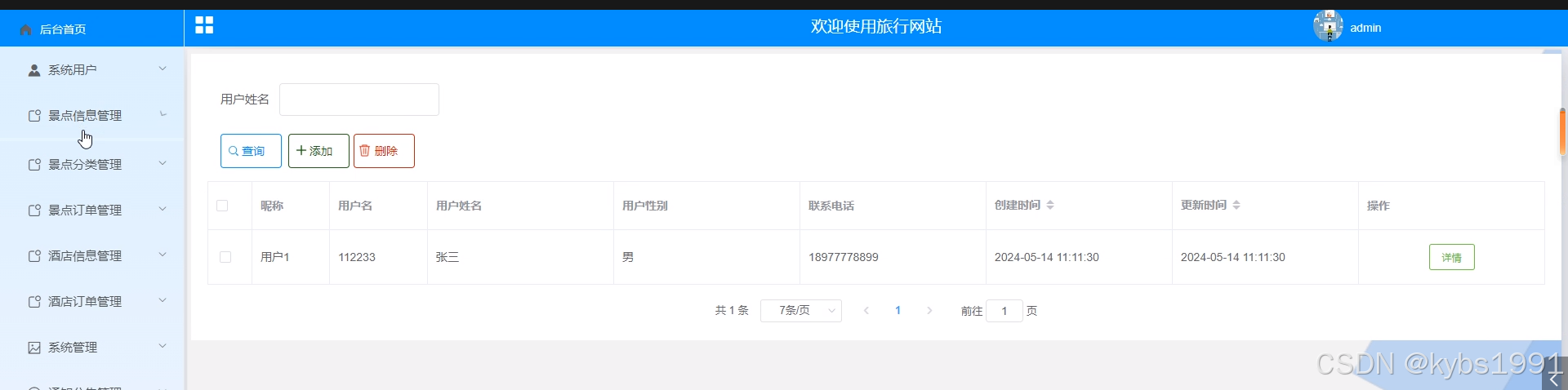Open the 7条/页 page size dropdown
Screen dimensions: 1568x390
point(800,311)
